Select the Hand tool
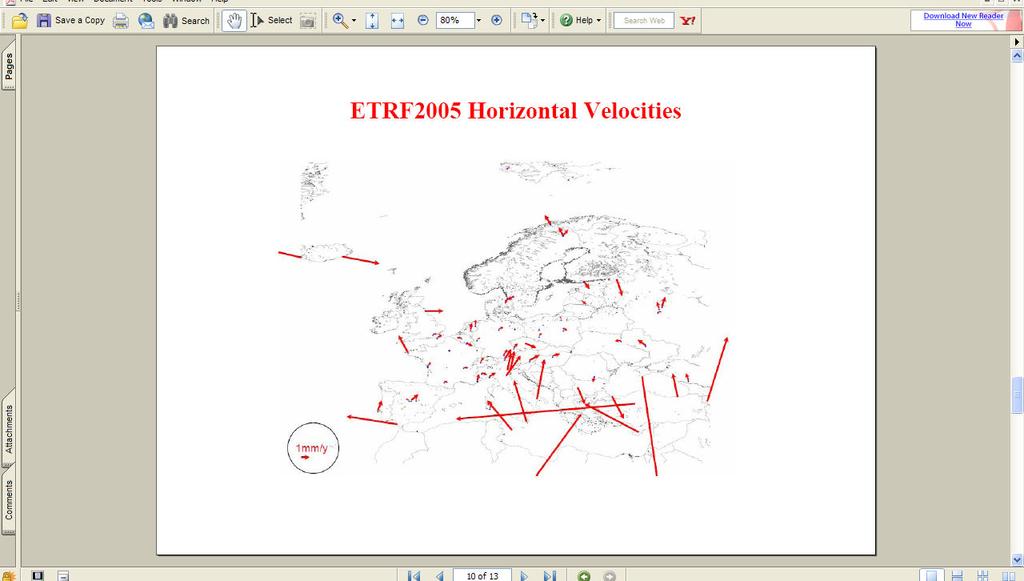 [x=234, y=21]
